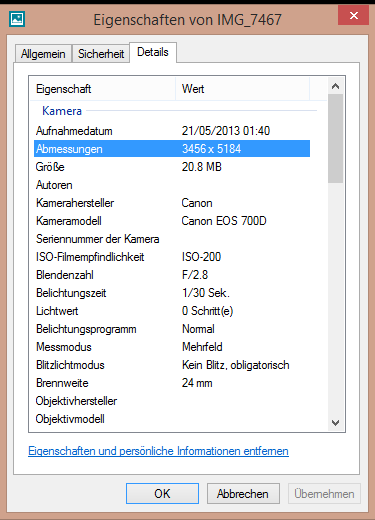Viewport: 375px width, 520px height.
Task: Click the scroll down arrow of the list
Action: pyautogui.click(x=335, y=423)
